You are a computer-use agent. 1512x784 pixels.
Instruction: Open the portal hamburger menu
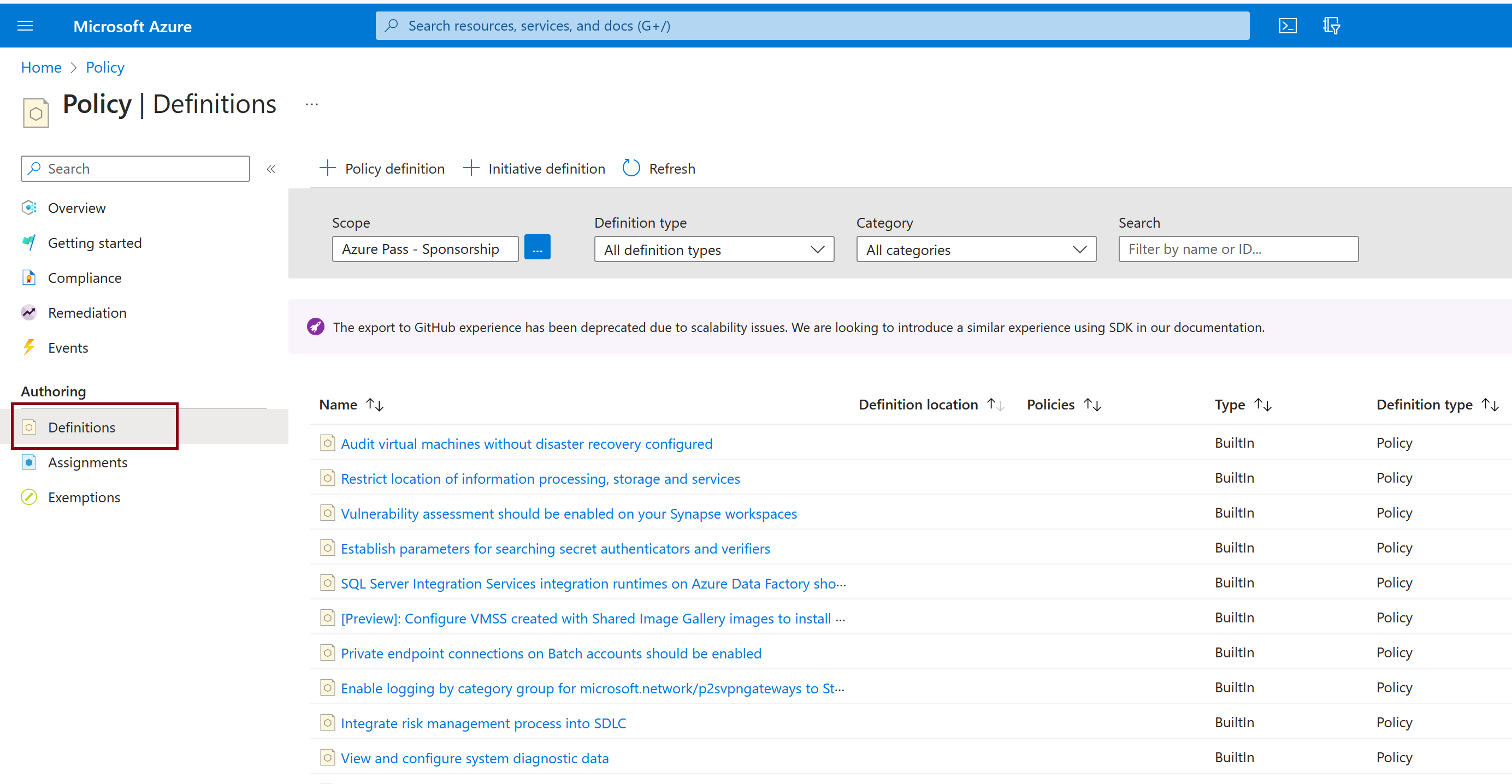click(x=25, y=25)
